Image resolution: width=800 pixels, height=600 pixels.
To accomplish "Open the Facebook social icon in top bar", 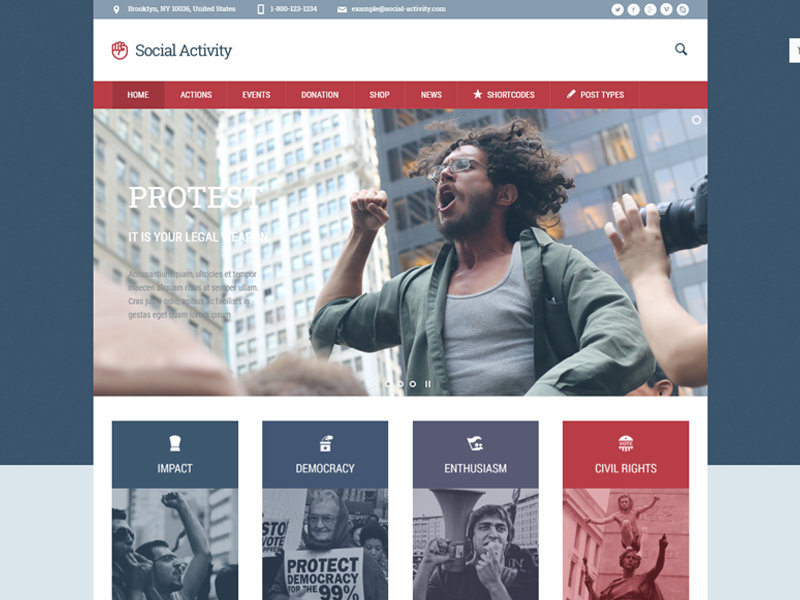I will [x=634, y=10].
